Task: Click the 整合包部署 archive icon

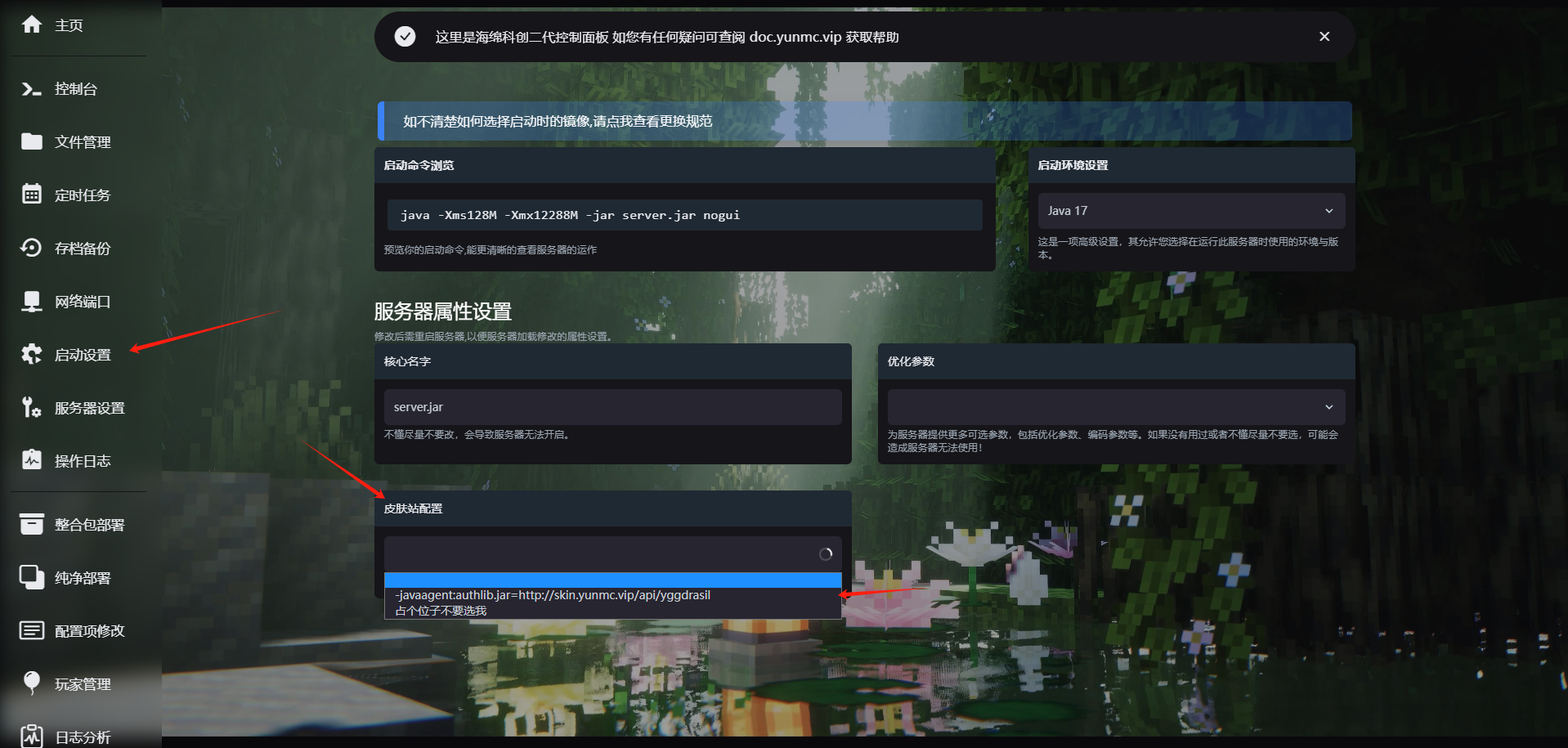Action: point(32,524)
